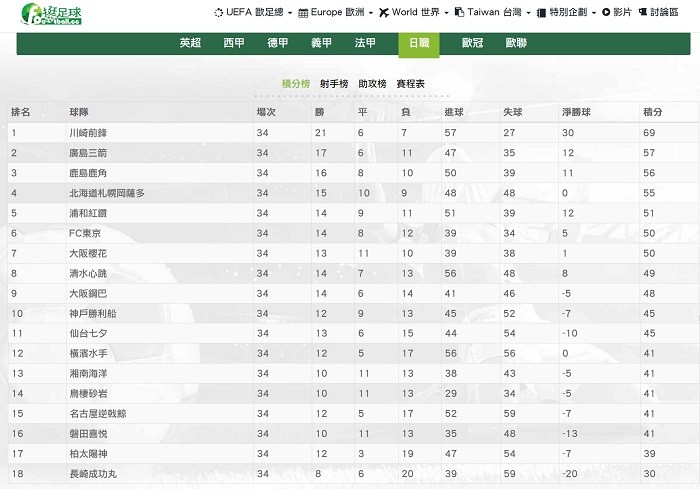Screen dimensions: 700x489
Task: Click the Football.cc site logo
Action: [51, 14]
